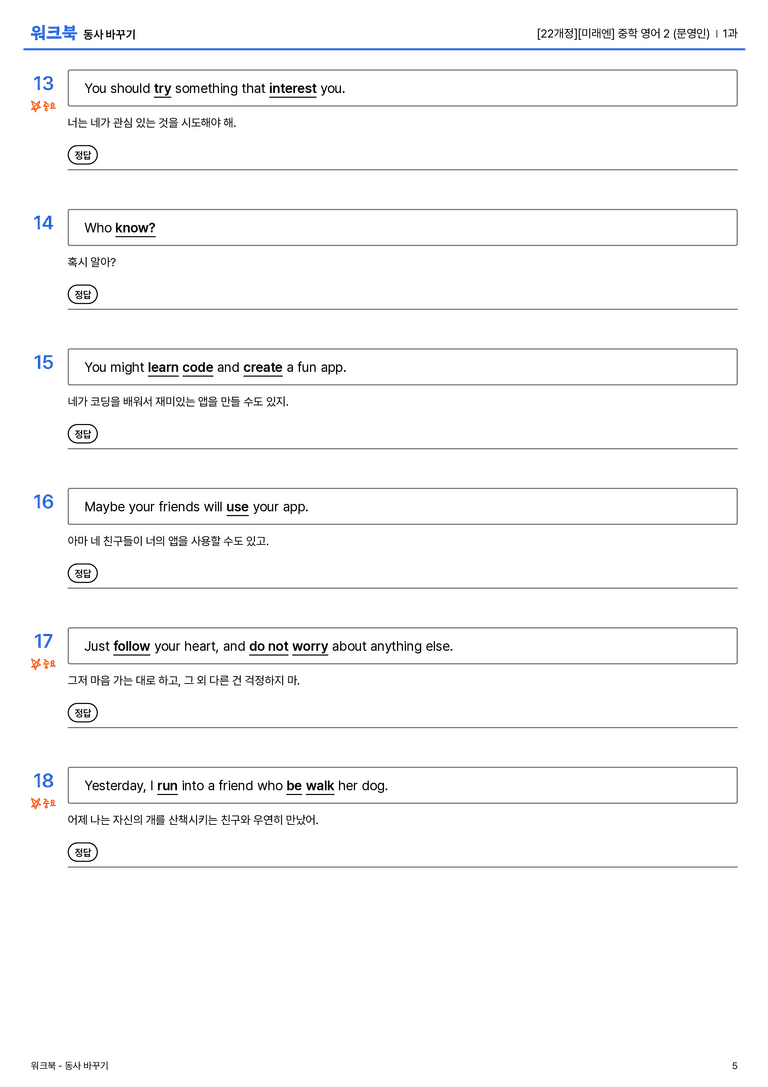Image resolution: width=768 pixels, height=1087 pixels.
Task: Click the 정답 badge under question 16
Action: point(82,573)
